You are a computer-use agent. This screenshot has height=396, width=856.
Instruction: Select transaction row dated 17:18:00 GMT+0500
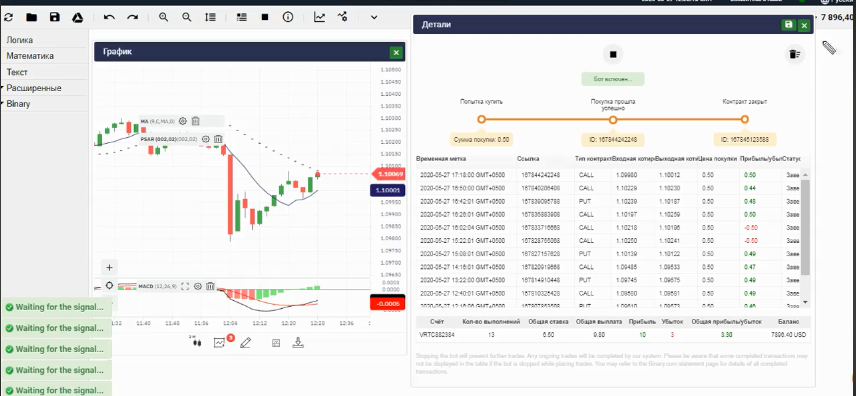click(x=609, y=175)
